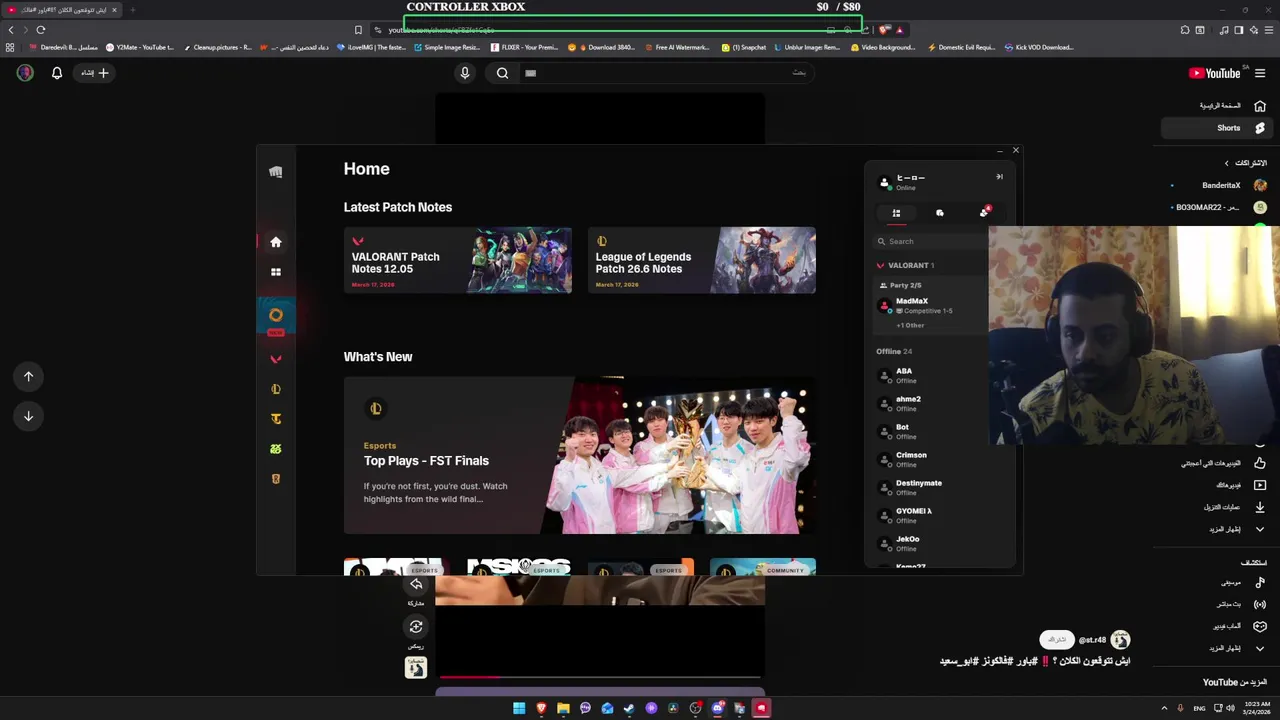Open the Riot client Home icon
This screenshot has height=720, width=1280.
click(276, 242)
